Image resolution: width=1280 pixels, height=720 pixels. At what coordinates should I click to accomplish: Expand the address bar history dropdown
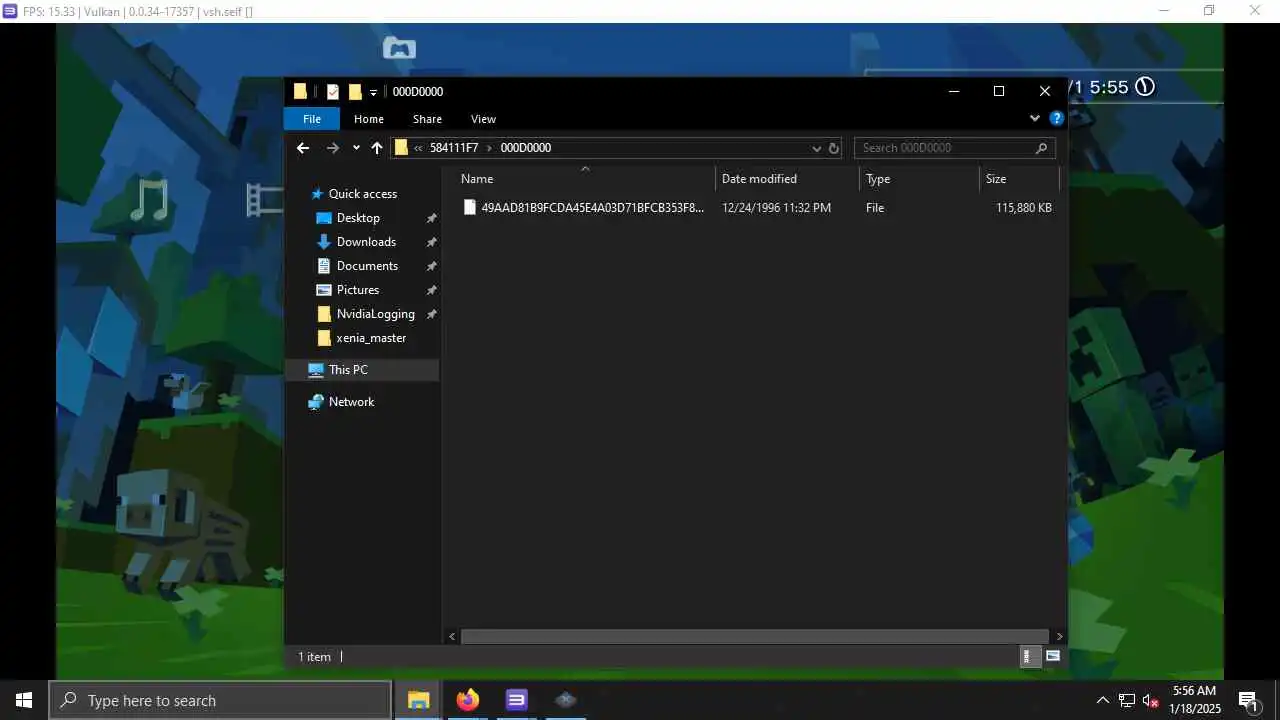tap(816, 148)
